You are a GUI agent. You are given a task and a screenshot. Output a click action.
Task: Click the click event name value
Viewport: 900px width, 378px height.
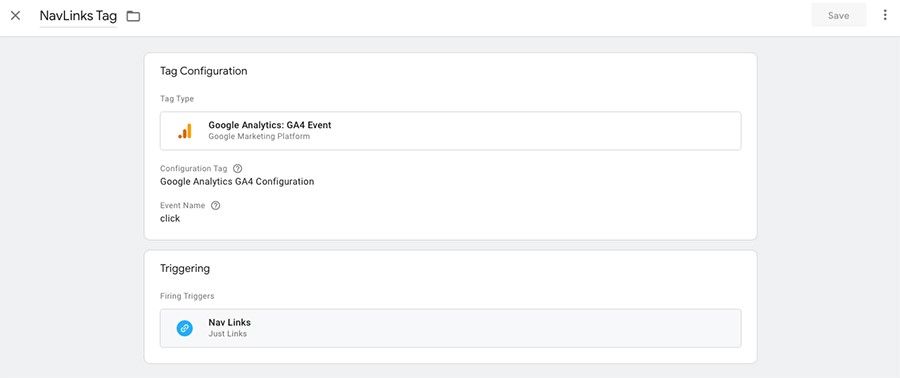point(170,219)
